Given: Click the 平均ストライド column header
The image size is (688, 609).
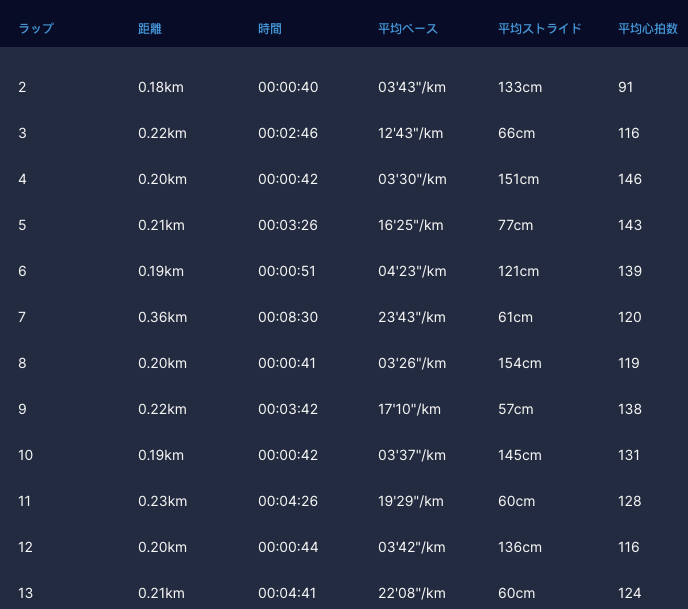Looking at the screenshot, I should click(x=540, y=29).
